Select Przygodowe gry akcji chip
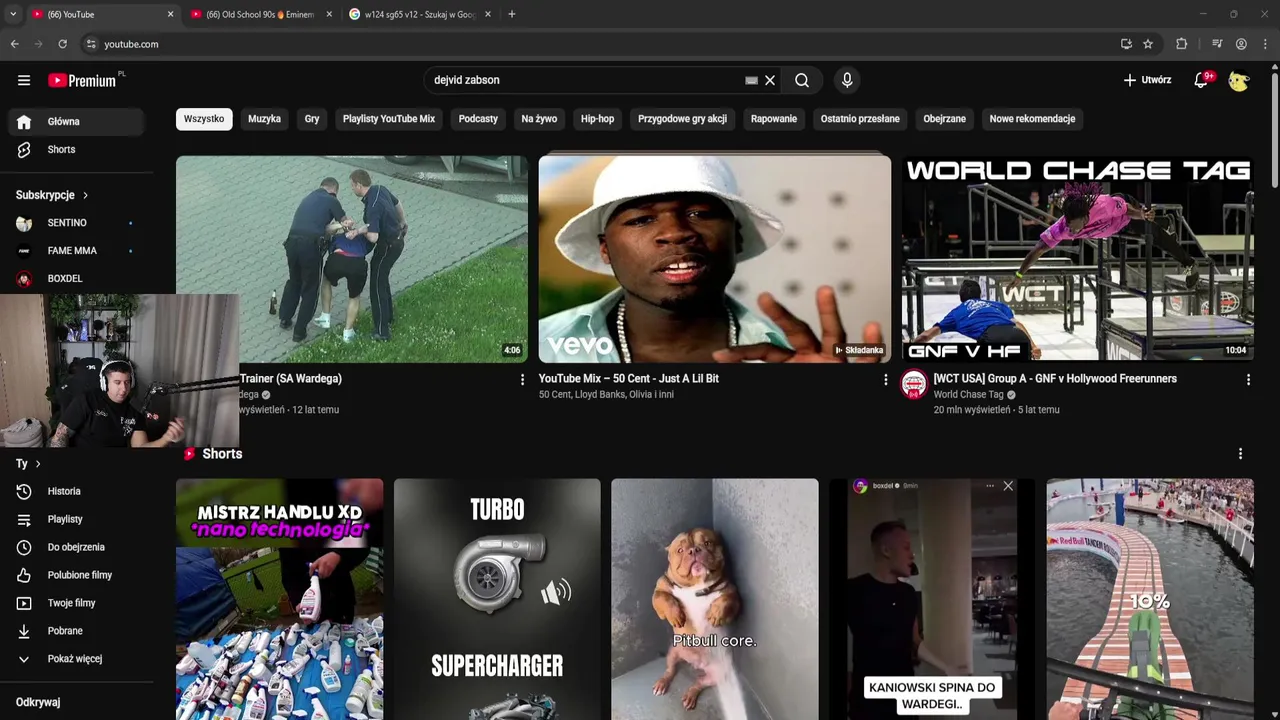This screenshot has height=720, width=1280. click(682, 119)
